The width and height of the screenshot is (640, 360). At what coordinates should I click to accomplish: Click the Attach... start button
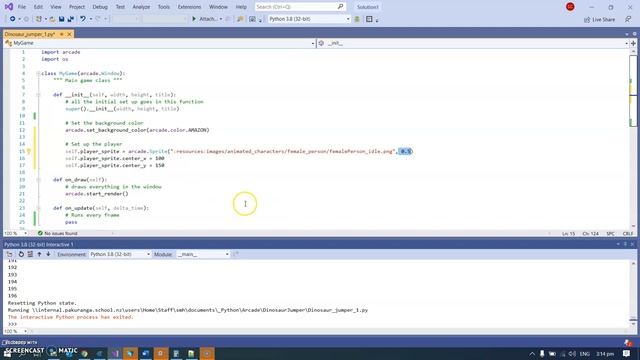point(205,19)
